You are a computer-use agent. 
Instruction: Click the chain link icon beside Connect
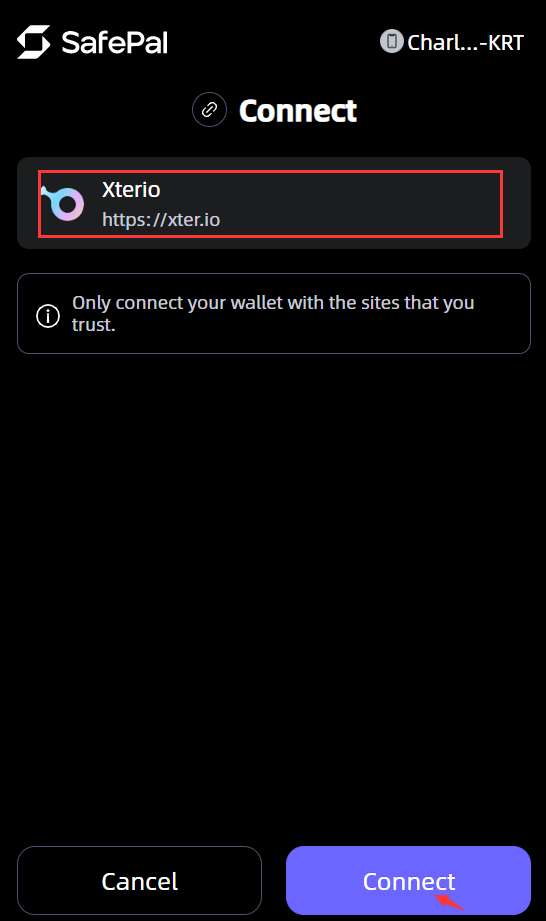tap(210, 110)
